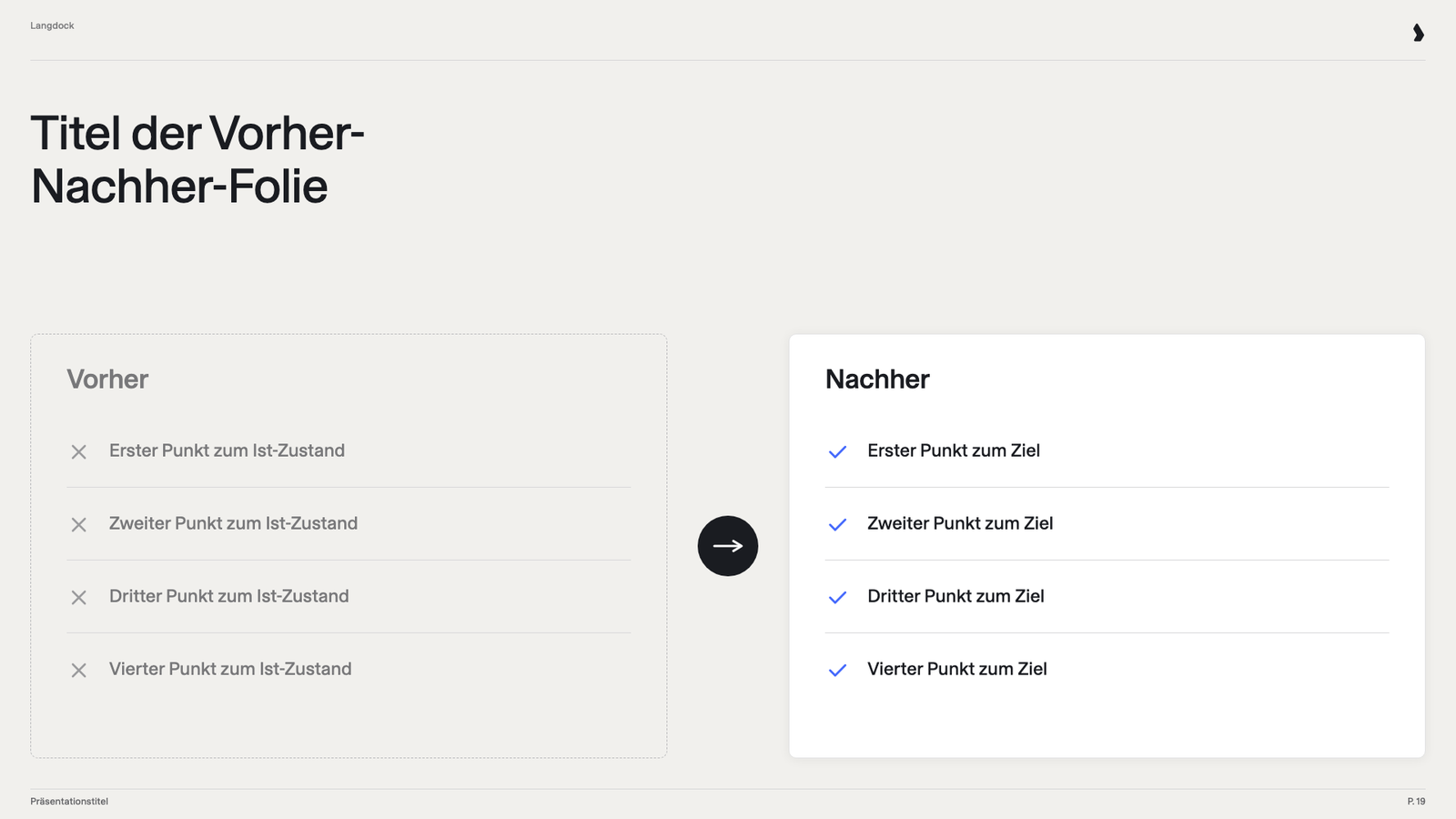1456x819 pixels.
Task: Click the X icon beside Erster Punkt zum Ist-Zustand
Action: (x=79, y=451)
